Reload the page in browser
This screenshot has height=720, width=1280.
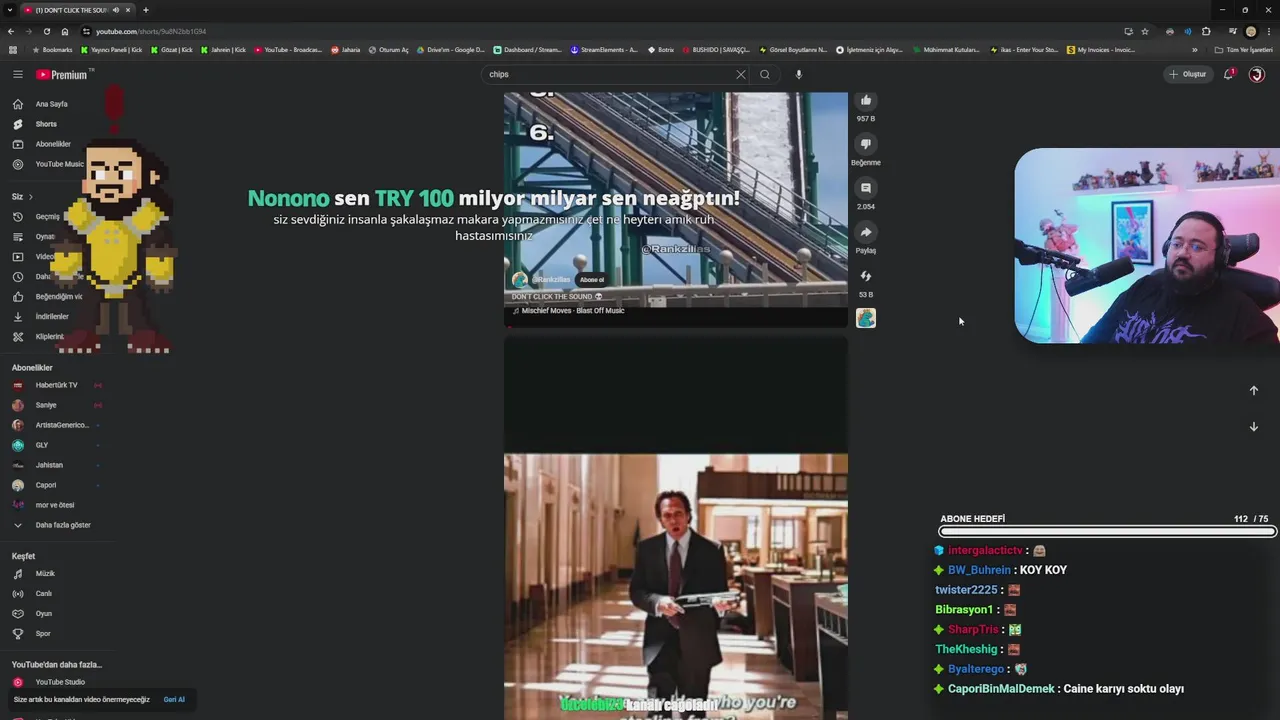47,31
